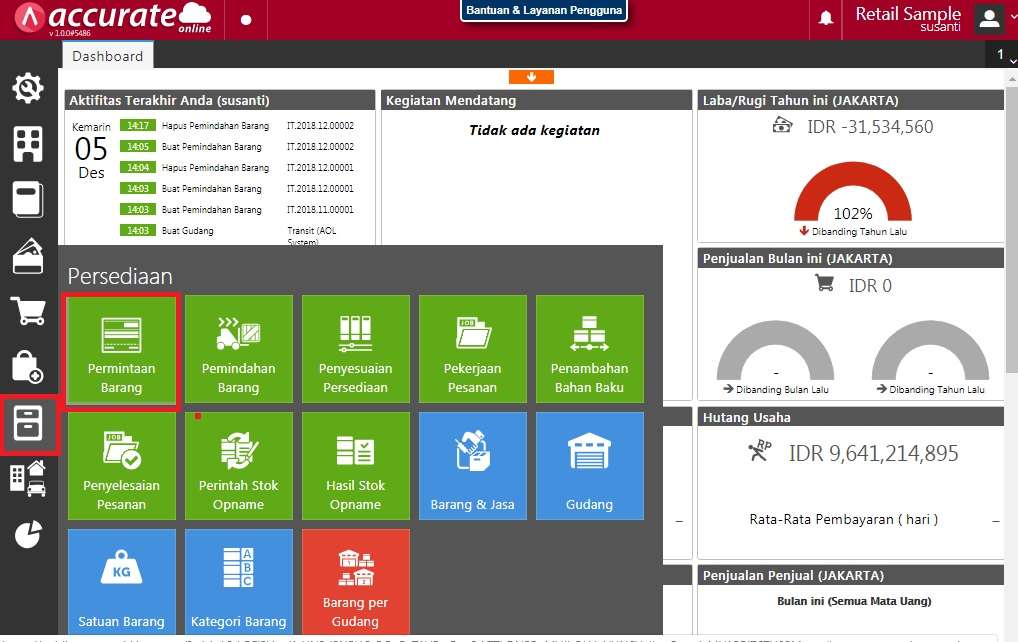Open Retail Sample susanti account menu
The width and height of the screenshot is (1018, 642).
tap(908, 19)
